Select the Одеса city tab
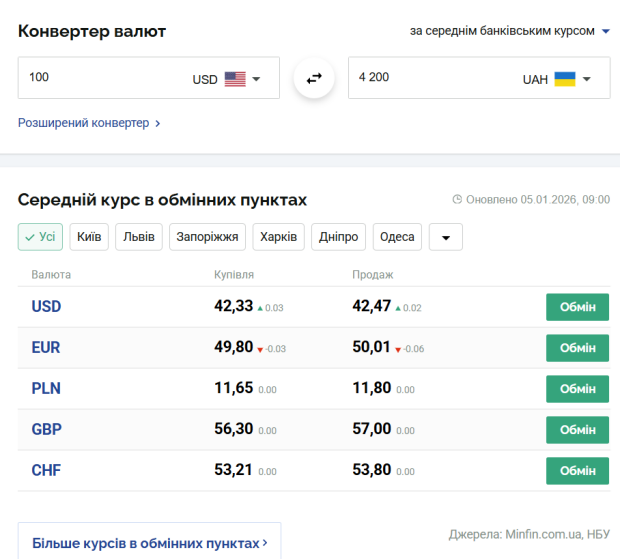The width and height of the screenshot is (620, 559). pyautogui.click(x=397, y=237)
